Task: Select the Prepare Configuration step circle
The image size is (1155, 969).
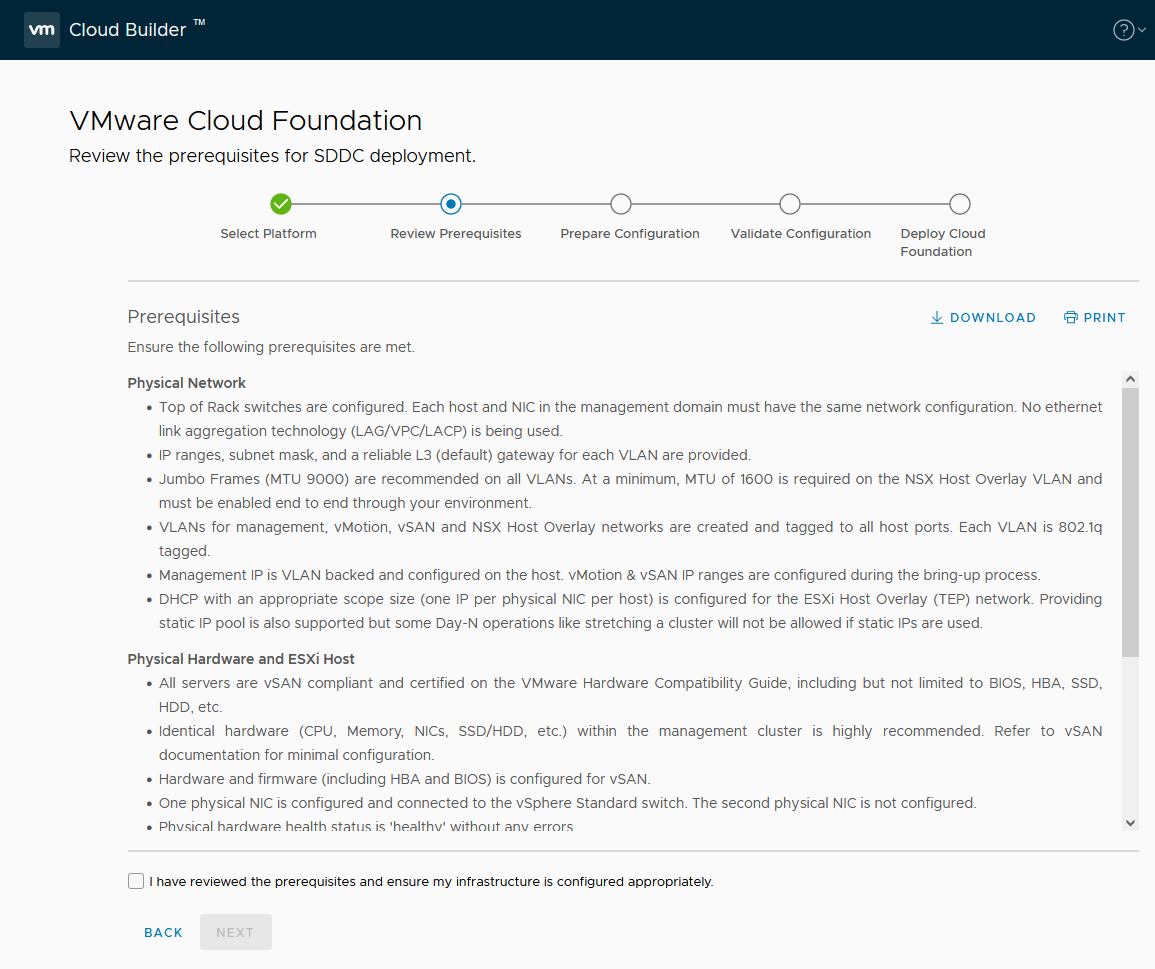Action: pyautogui.click(x=620, y=203)
